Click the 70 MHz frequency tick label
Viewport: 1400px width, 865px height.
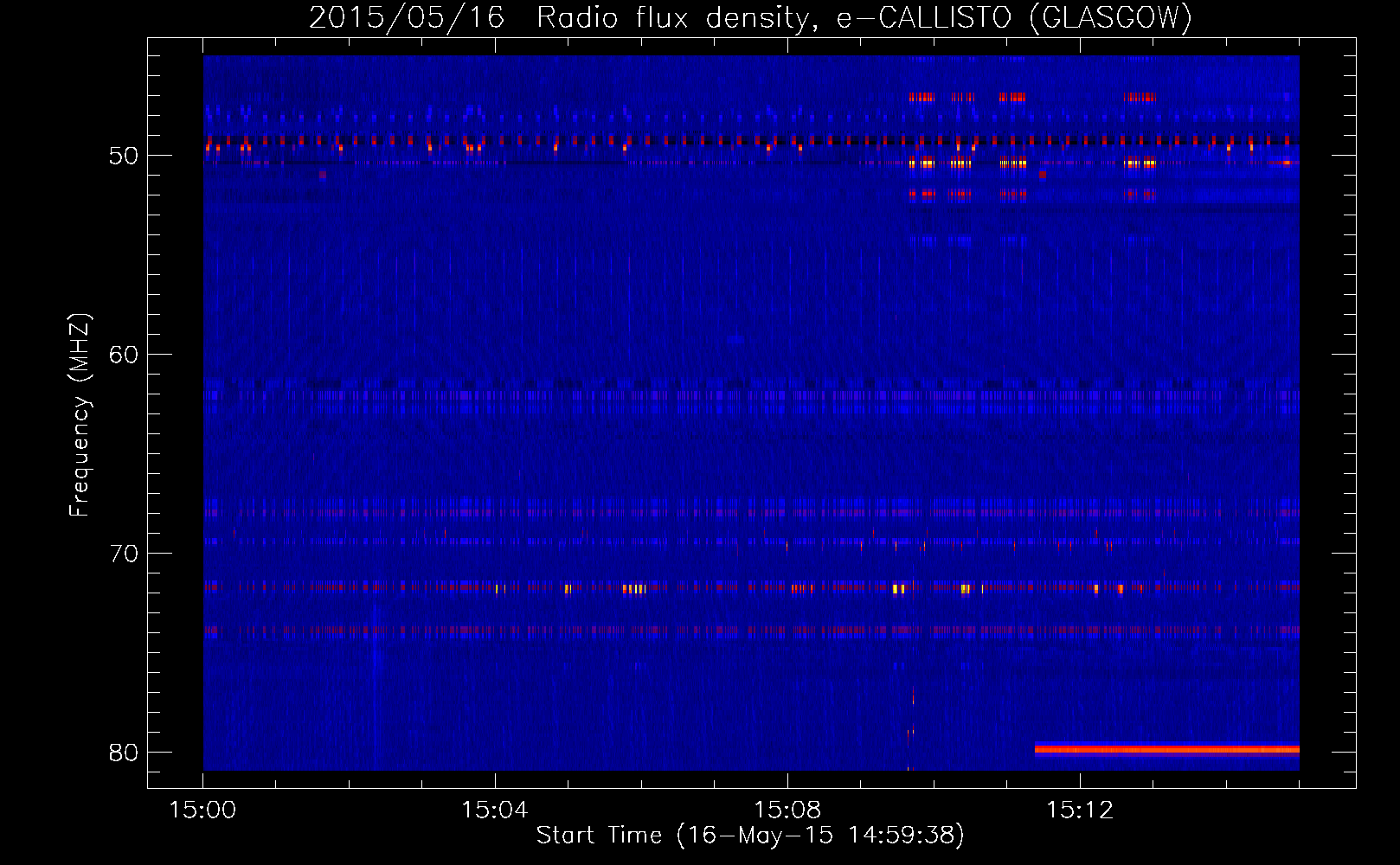(x=124, y=554)
